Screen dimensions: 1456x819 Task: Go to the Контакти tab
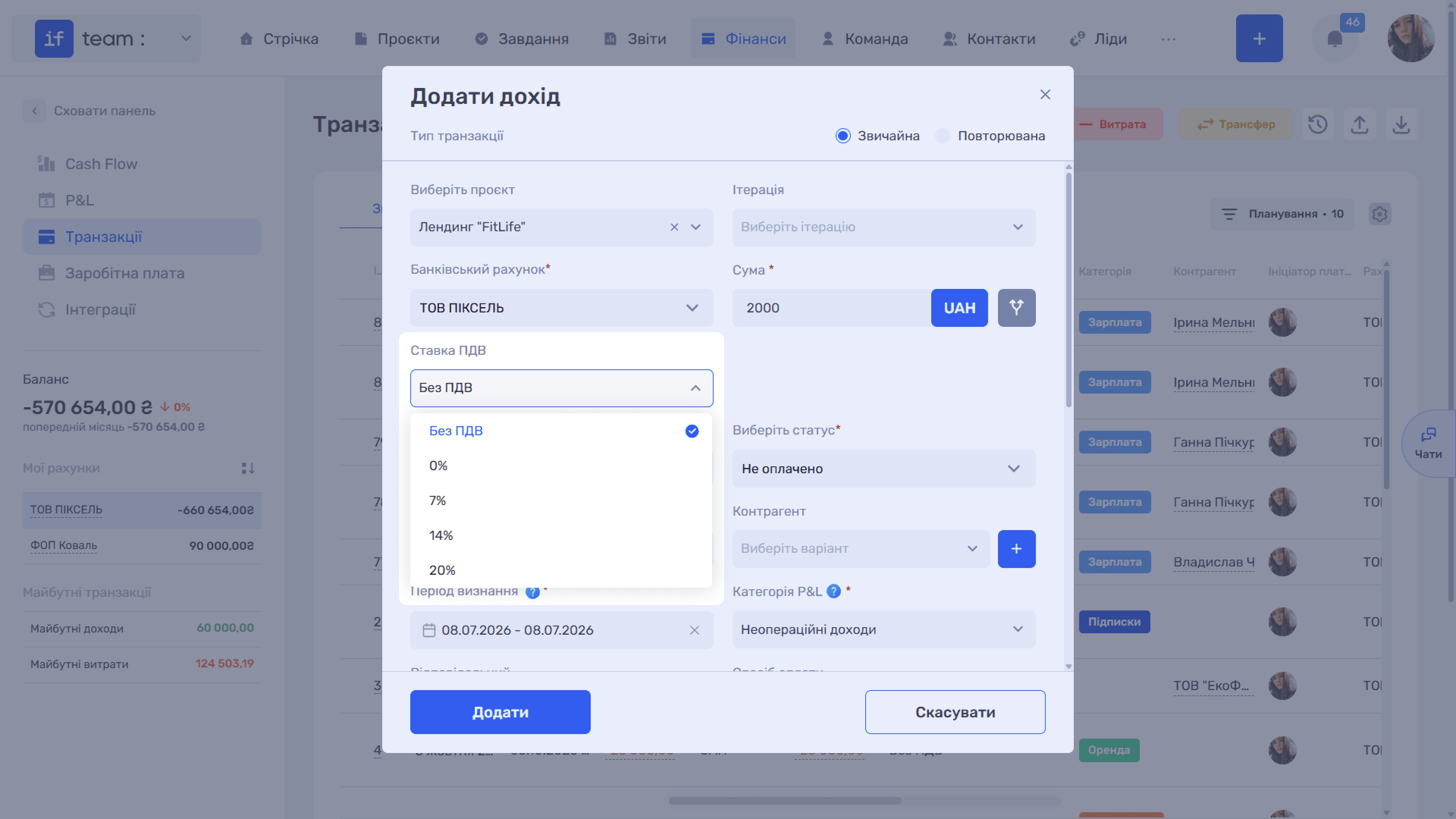[989, 38]
